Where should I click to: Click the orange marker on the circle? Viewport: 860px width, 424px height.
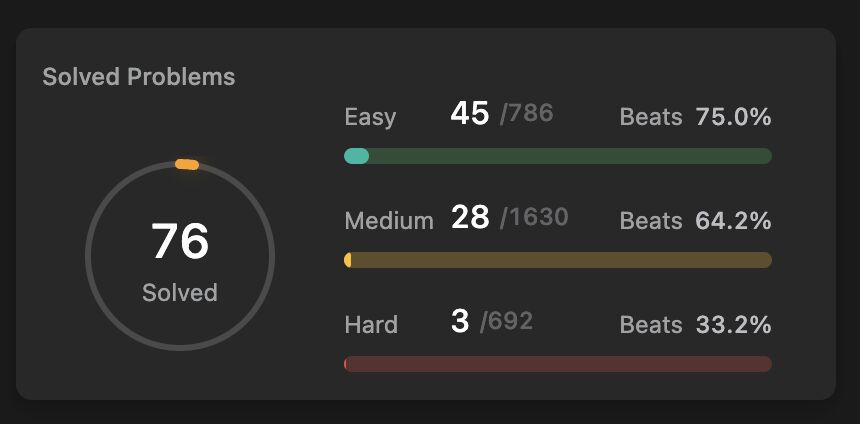(x=186, y=164)
